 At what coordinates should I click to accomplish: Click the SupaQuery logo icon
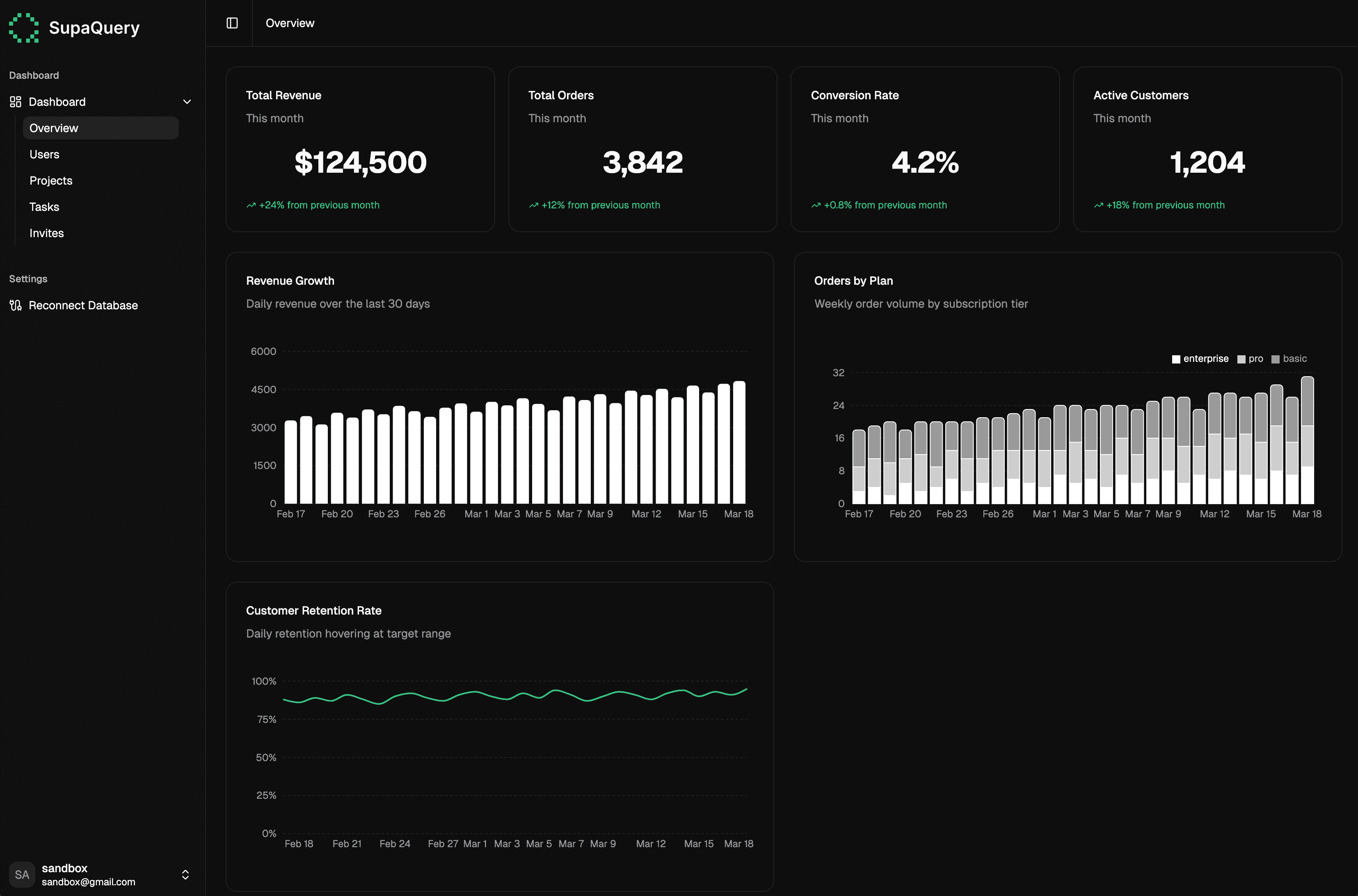(x=23, y=27)
